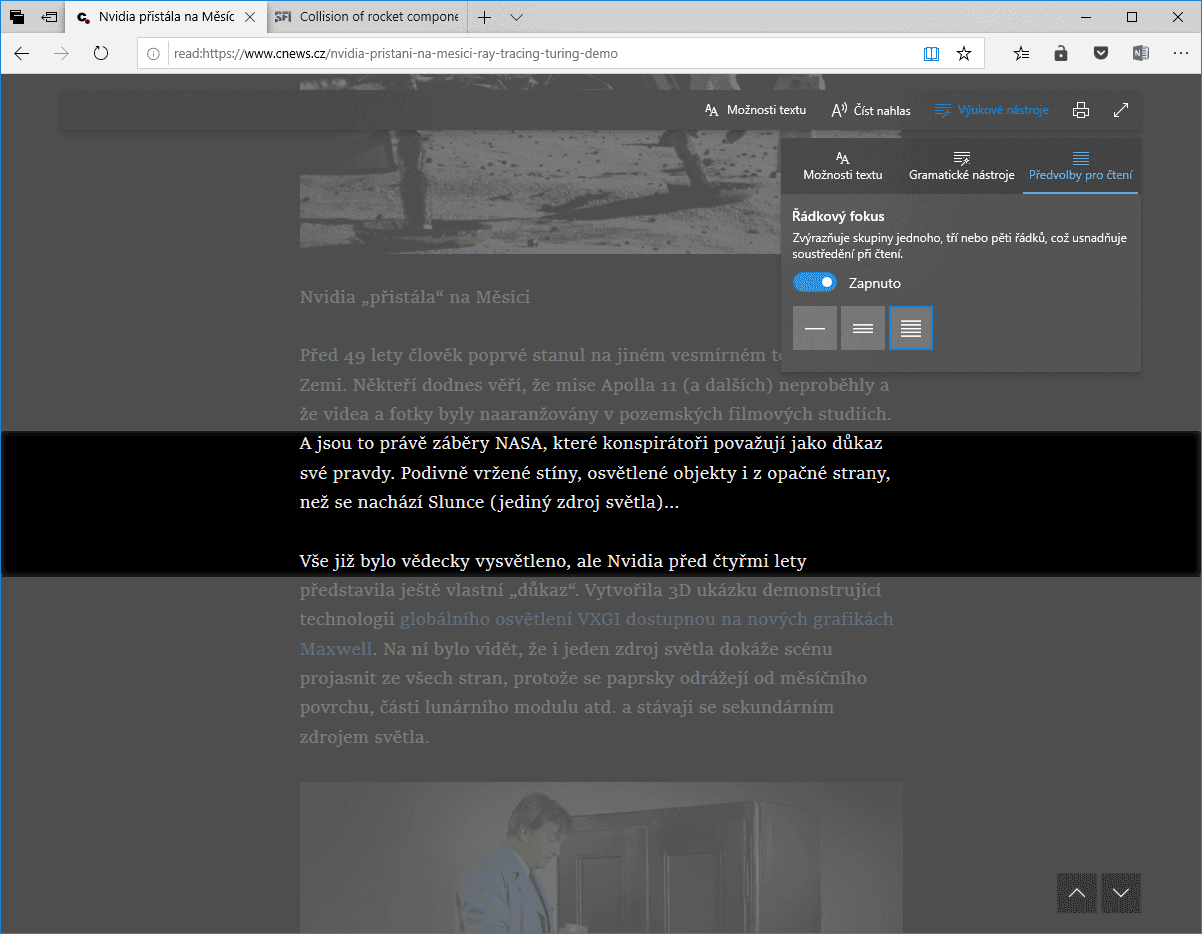Select the Nvidia přistála na Měsíc tab
This screenshot has width=1202, height=934.
(167, 17)
